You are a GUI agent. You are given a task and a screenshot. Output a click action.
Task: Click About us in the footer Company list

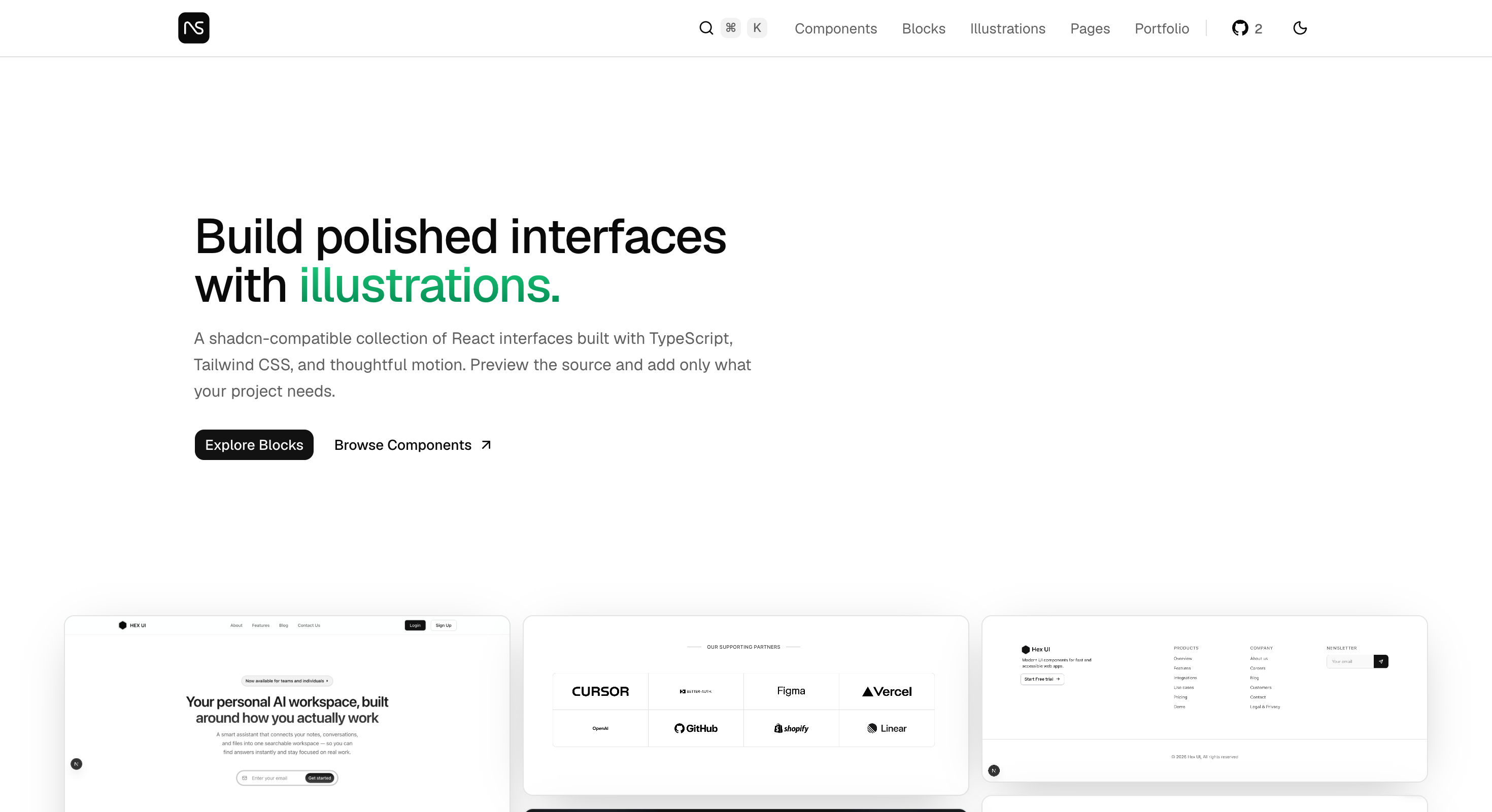pos(1259,659)
